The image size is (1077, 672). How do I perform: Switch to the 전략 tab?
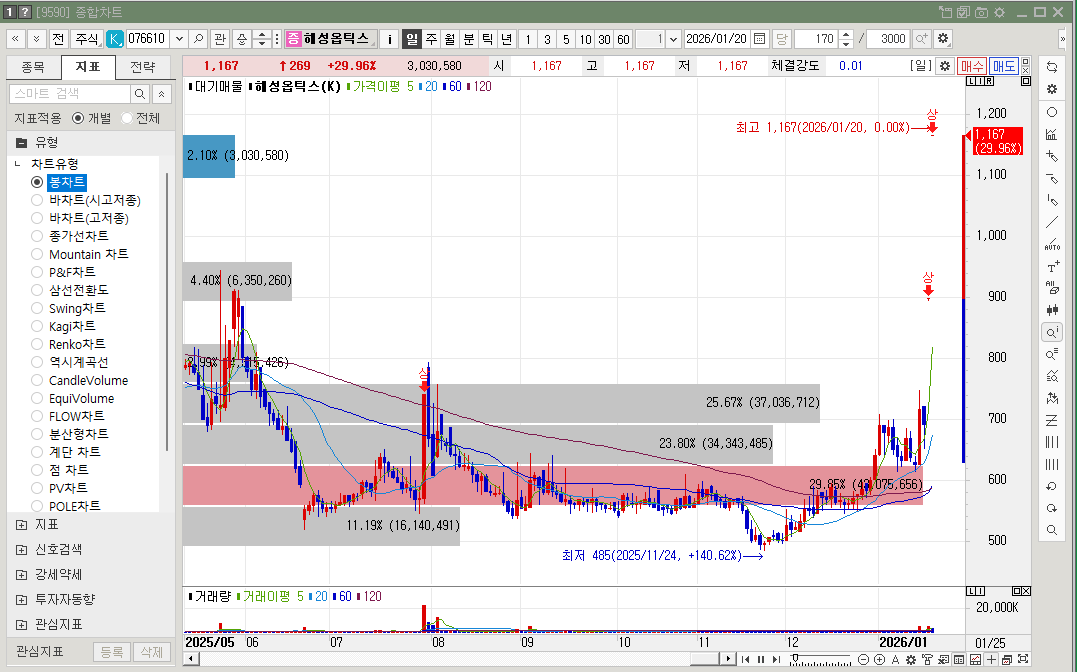tap(143, 67)
